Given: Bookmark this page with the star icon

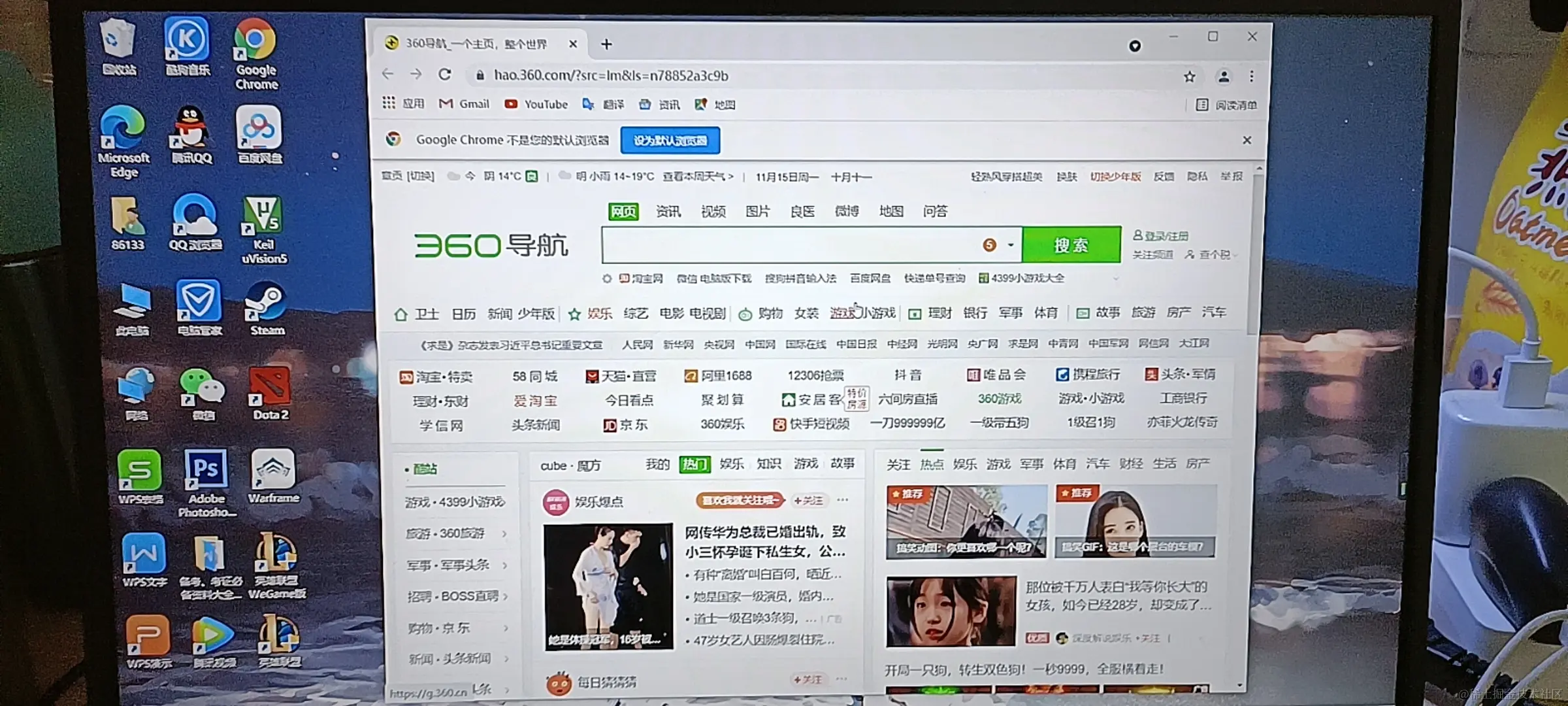Looking at the screenshot, I should [1189, 77].
